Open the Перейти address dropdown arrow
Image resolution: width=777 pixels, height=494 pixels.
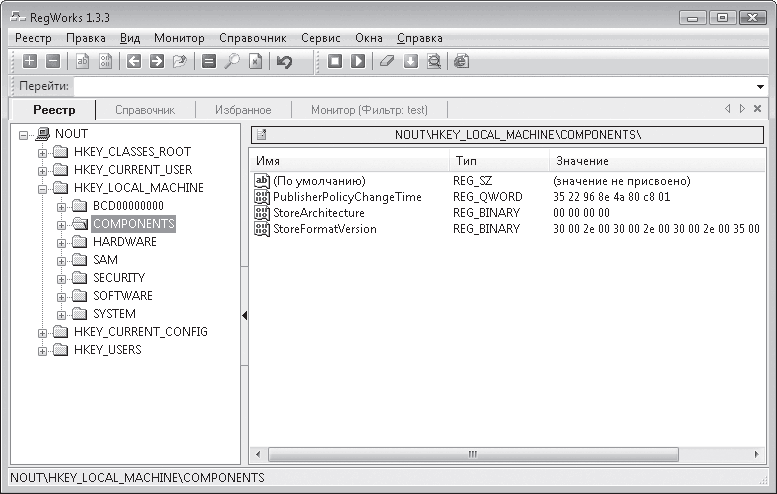click(x=760, y=87)
